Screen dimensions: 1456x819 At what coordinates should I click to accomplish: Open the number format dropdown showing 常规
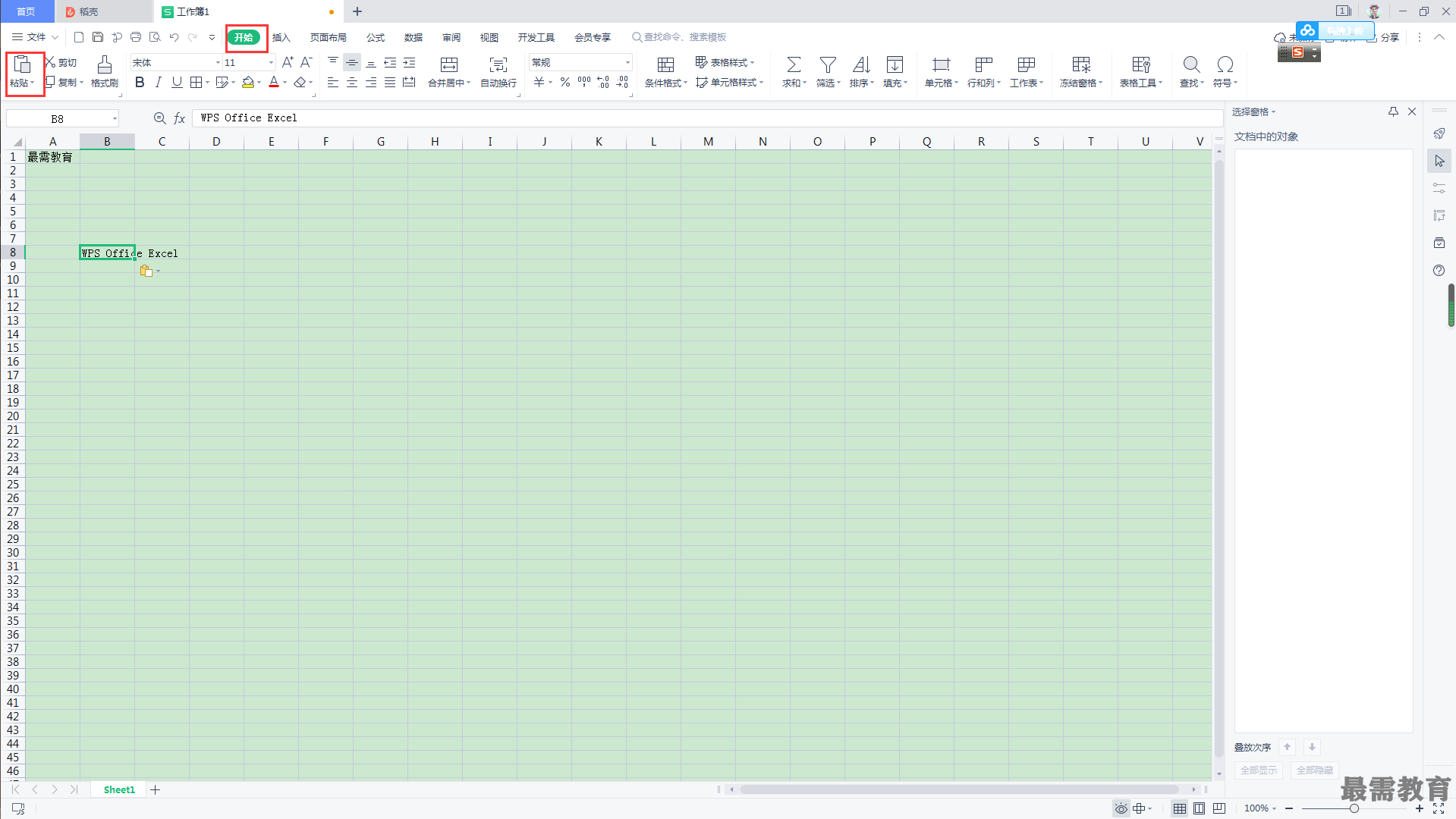(x=627, y=62)
